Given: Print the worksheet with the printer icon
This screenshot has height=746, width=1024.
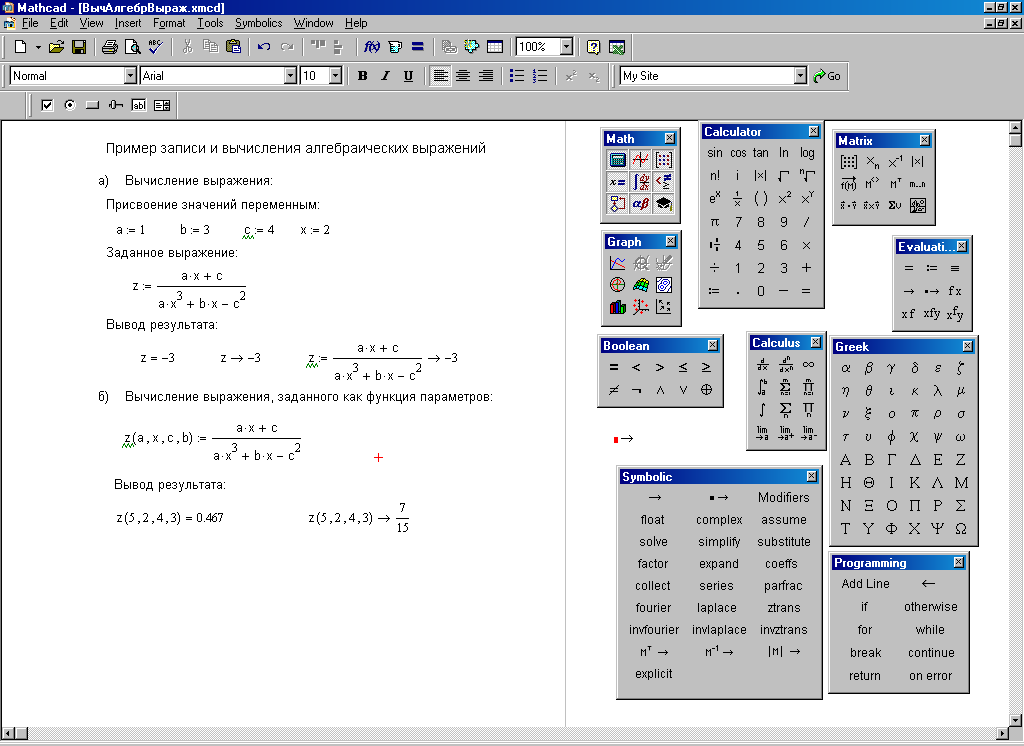Looking at the screenshot, I should click(x=110, y=47).
